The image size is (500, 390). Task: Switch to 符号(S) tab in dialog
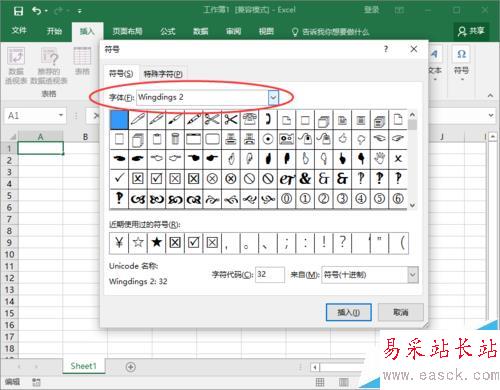click(121, 73)
